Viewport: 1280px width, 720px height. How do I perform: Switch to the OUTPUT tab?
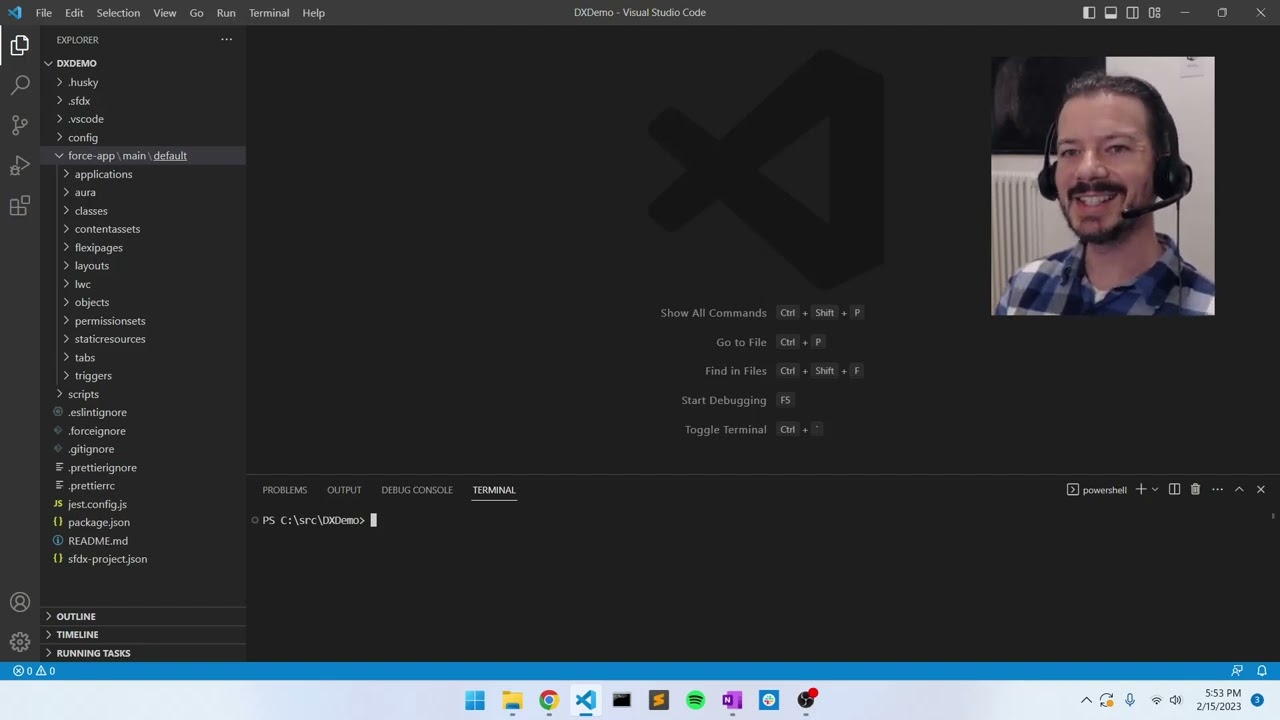pyautogui.click(x=344, y=490)
